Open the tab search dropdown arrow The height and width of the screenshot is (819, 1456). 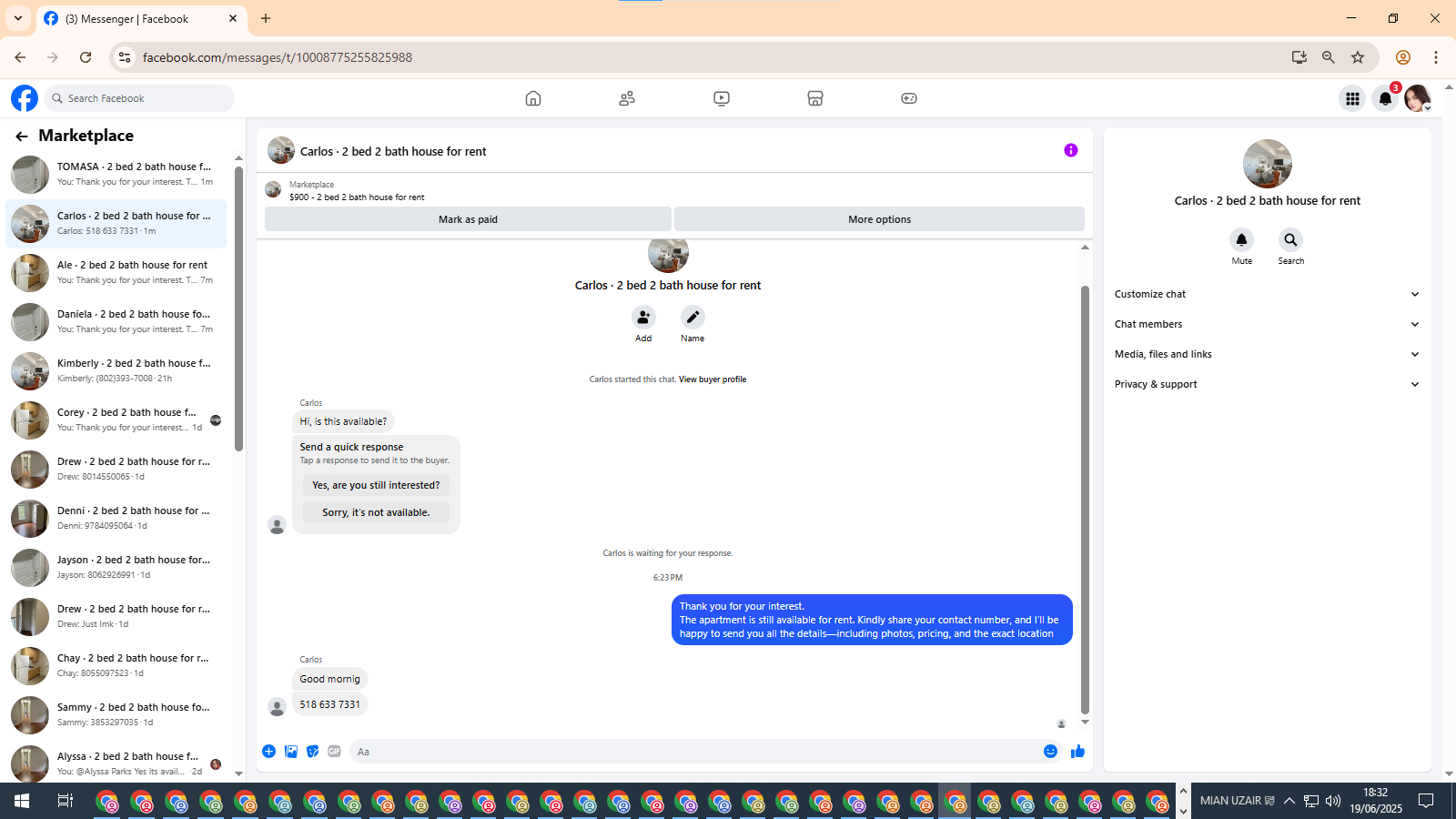coord(18,18)
